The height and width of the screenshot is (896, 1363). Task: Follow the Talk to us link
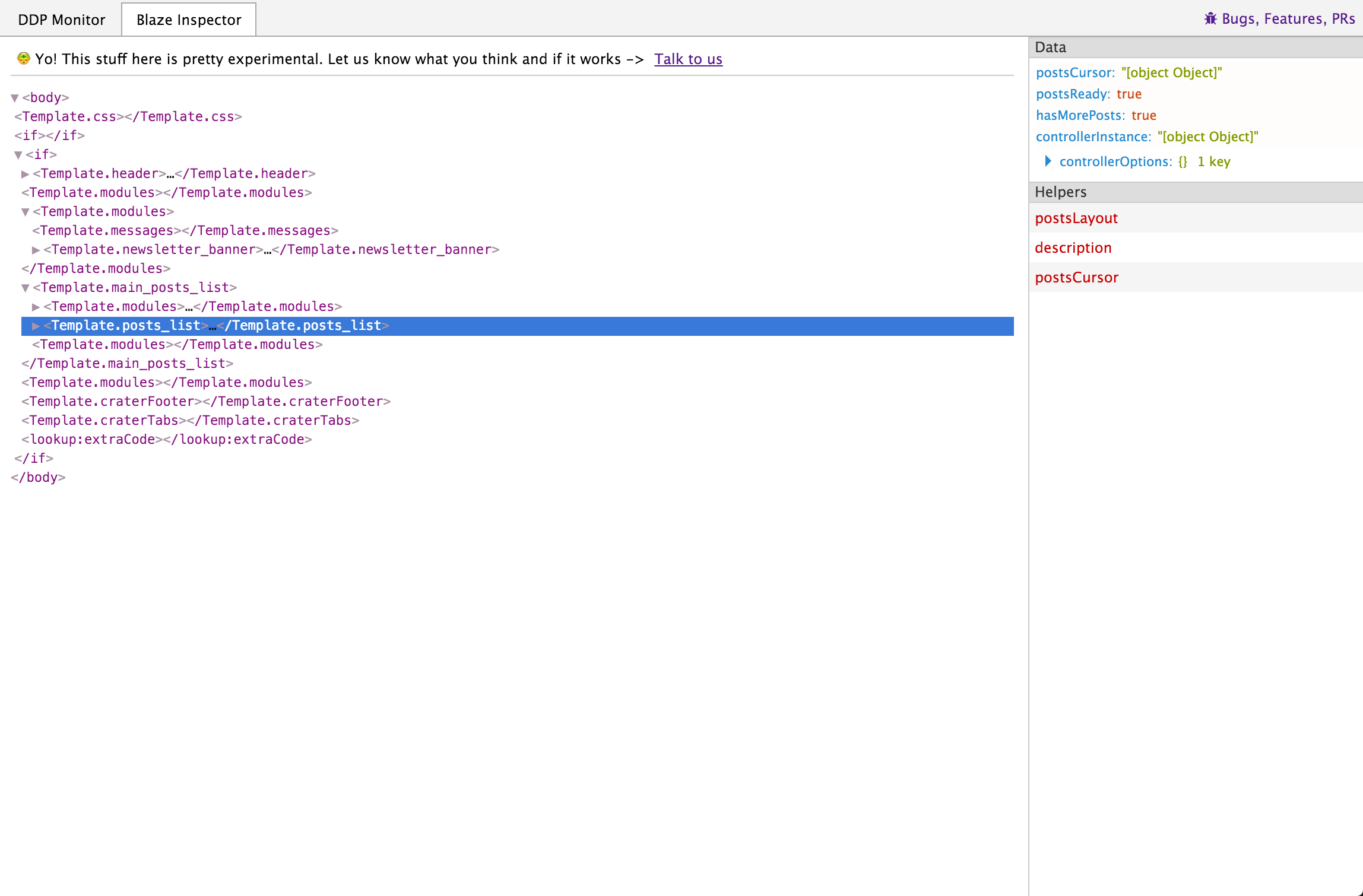(688, 59)
